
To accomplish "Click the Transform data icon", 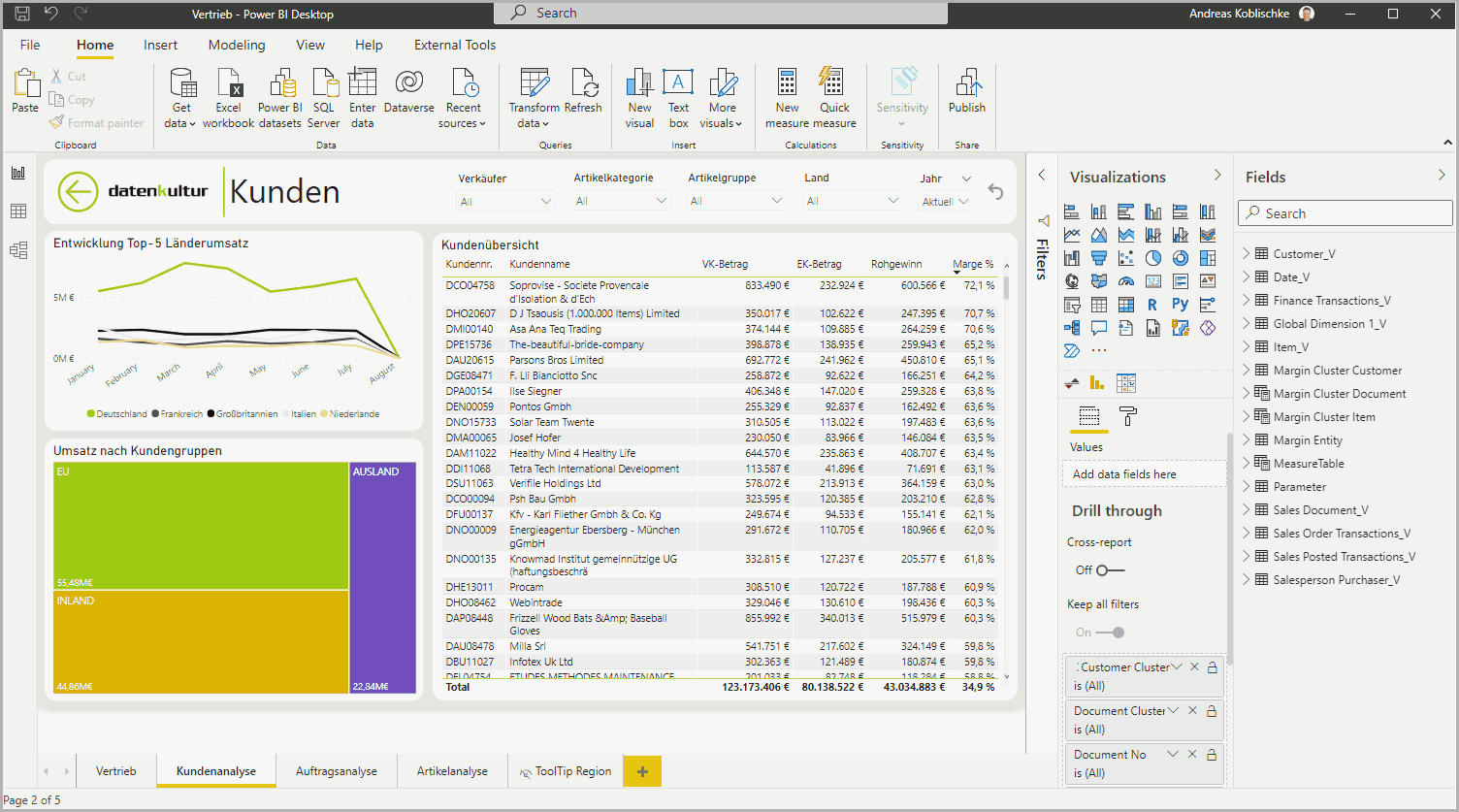I will [x=534, y=84].
